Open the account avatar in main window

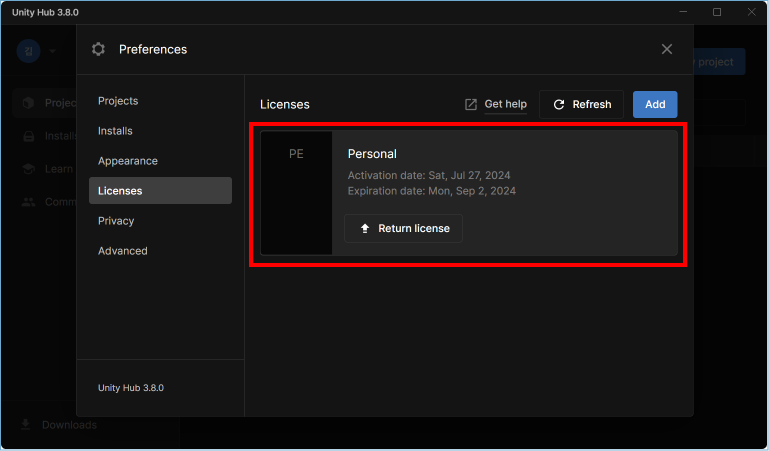tap(28, 51)
